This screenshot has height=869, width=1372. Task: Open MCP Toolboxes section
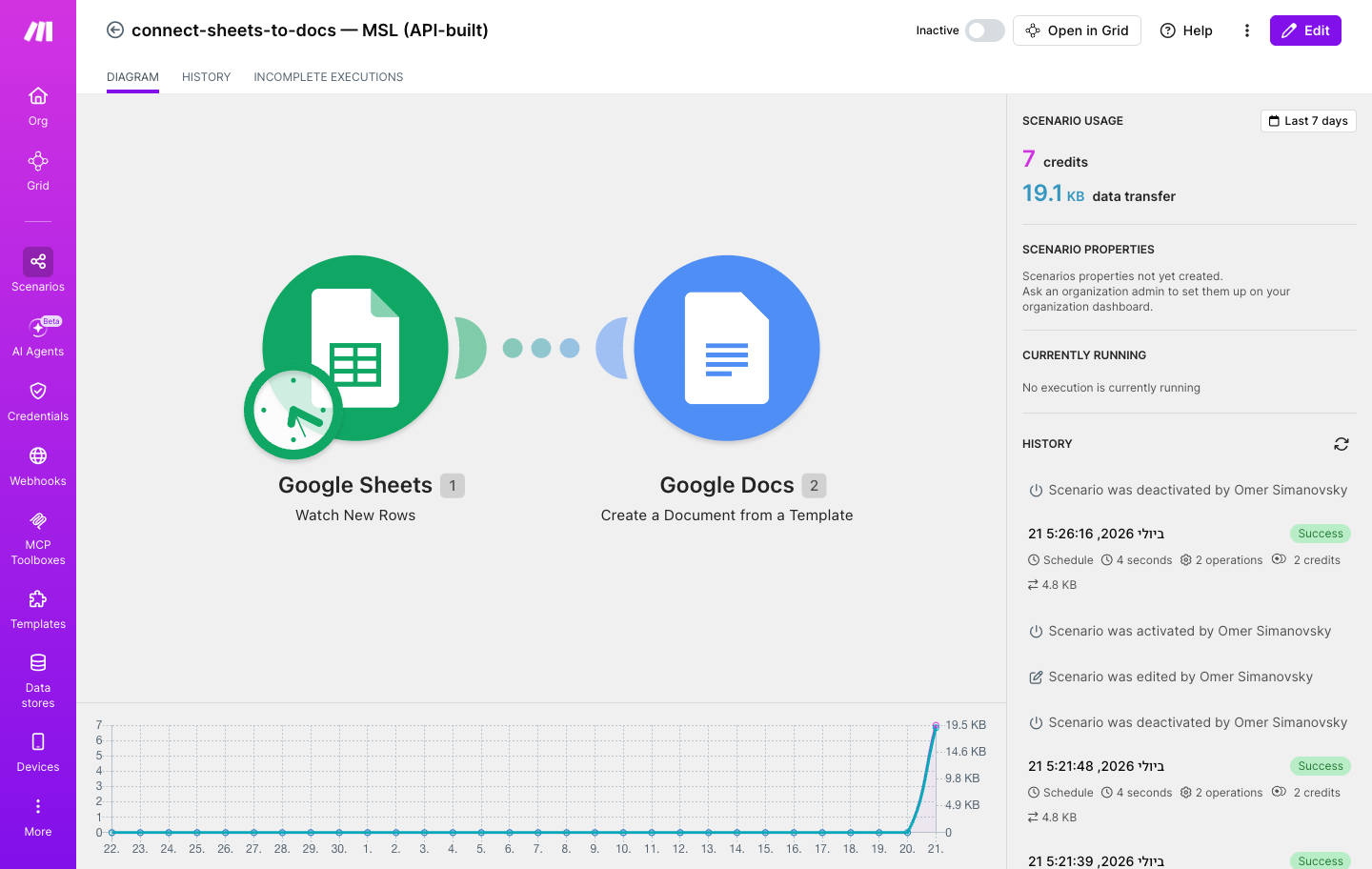[38, 537]
